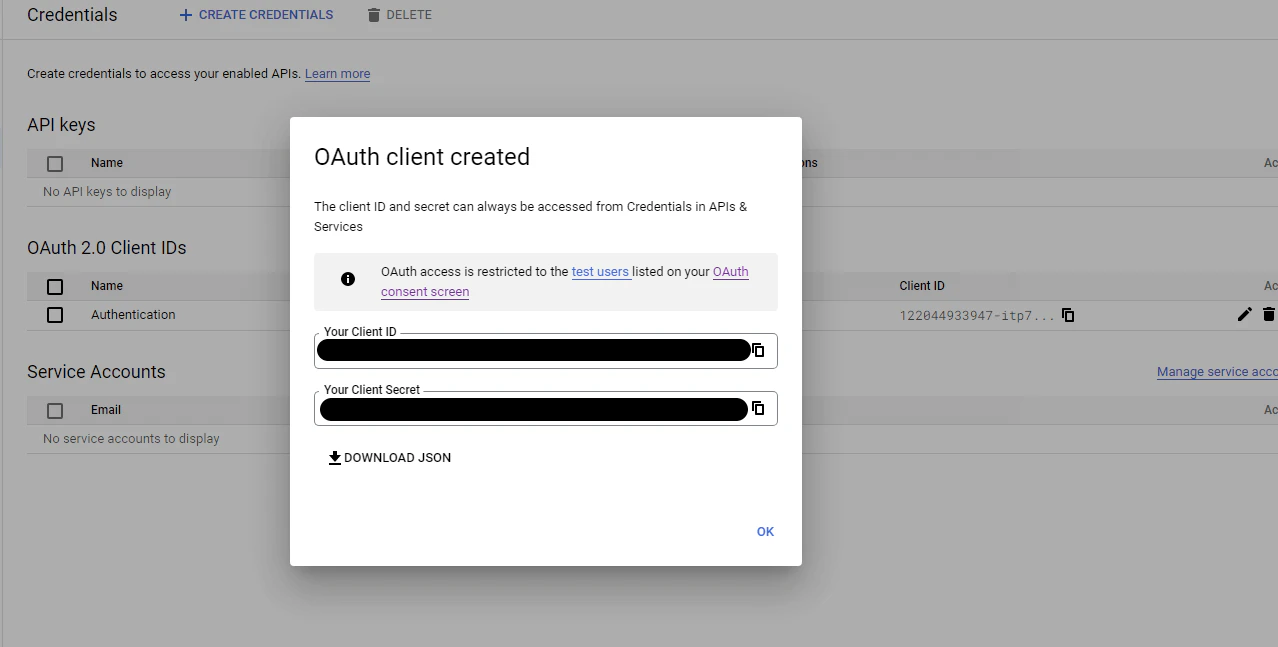This screenshot has width=1278, height=647.
Task: Copy the Client ID using its copy icon
Action: (757, 350)
